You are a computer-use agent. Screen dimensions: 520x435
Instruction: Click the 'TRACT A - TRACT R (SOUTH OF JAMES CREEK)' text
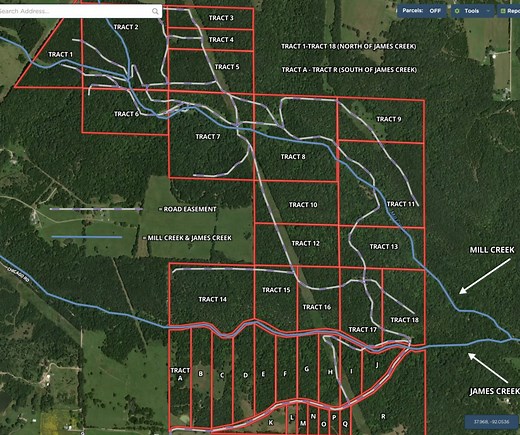coord(349,70)
